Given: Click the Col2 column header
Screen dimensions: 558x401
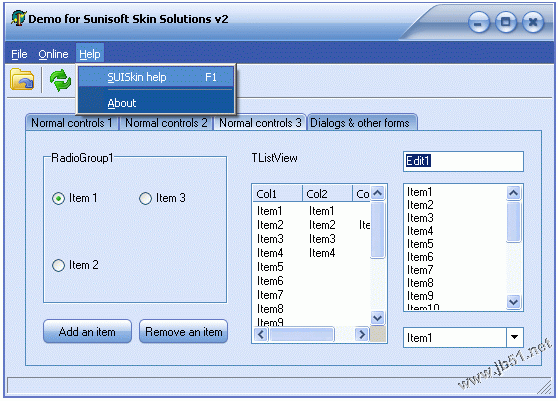Looking at the screenshot, I should click(327, 194).
